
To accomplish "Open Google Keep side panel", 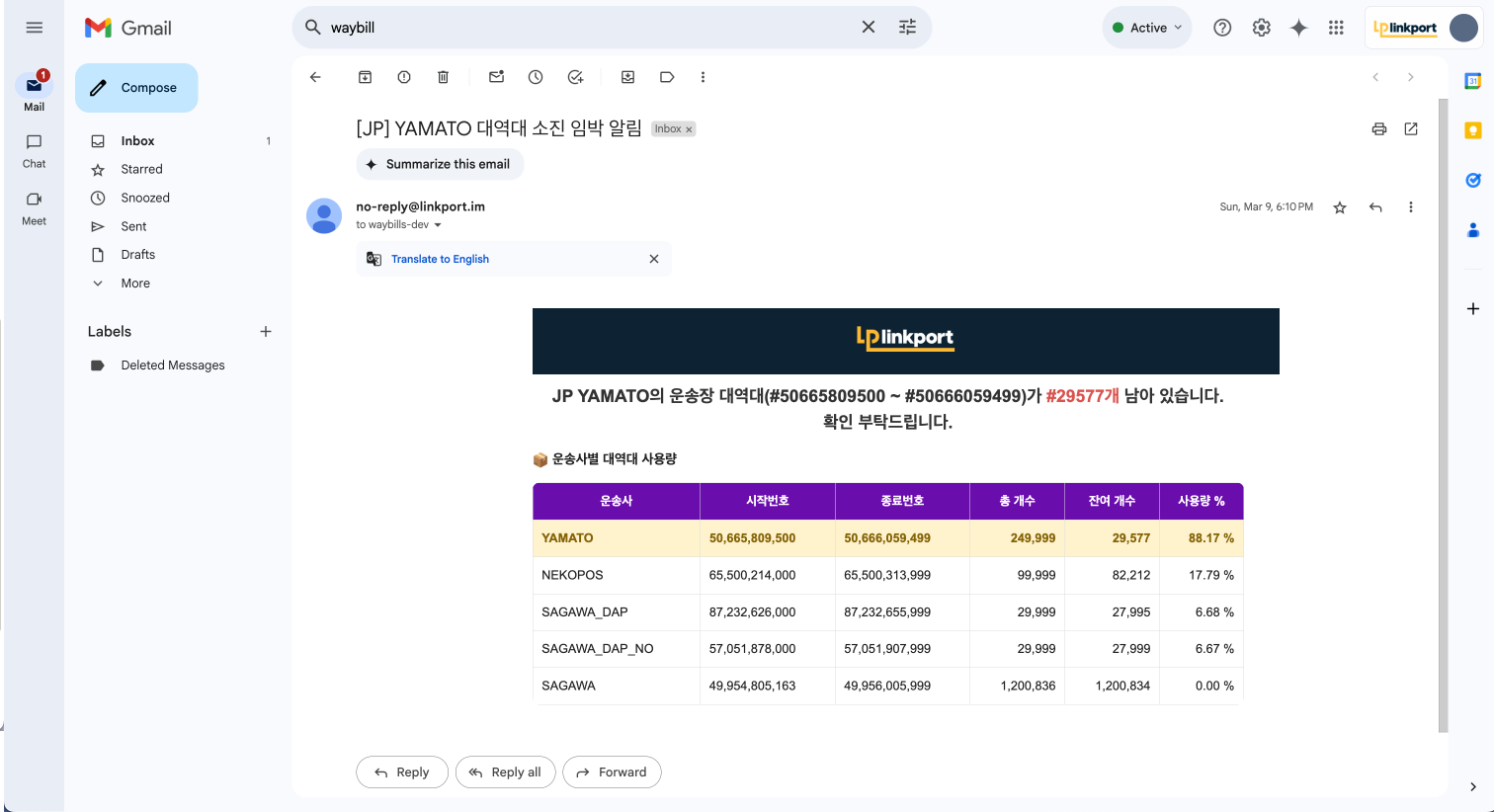I will tap(1473, 130).
